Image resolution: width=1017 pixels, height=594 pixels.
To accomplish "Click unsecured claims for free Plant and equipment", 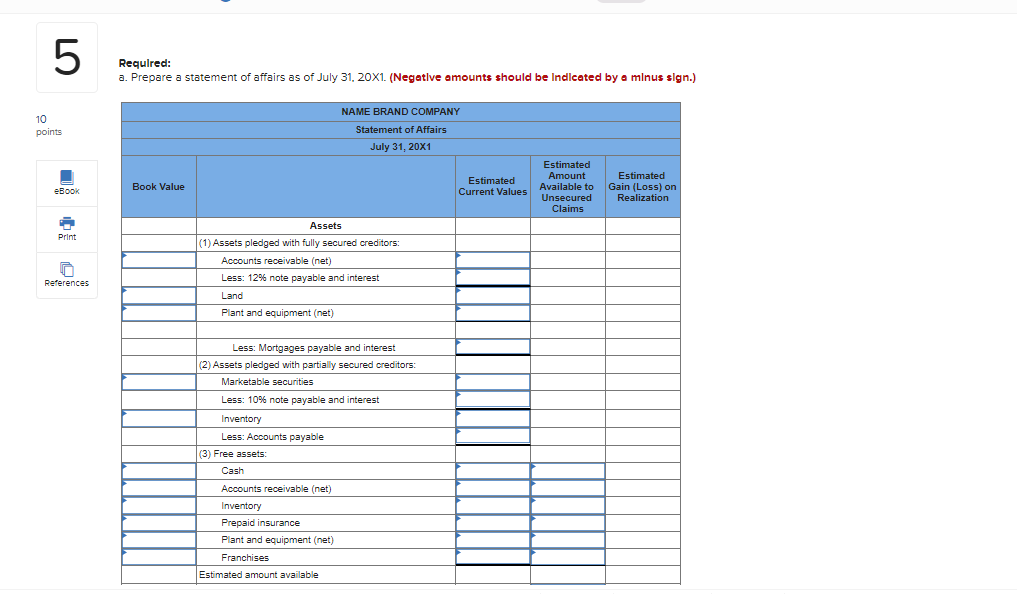I will 568,540.
